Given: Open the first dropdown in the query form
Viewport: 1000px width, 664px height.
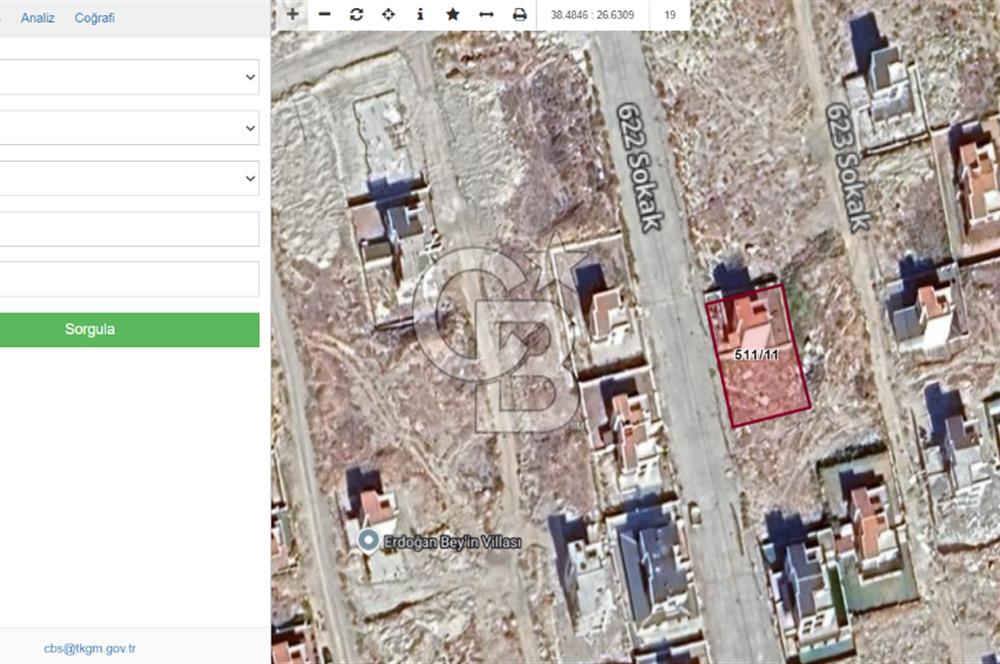Looking at the screenshot, I should (128, 77).
